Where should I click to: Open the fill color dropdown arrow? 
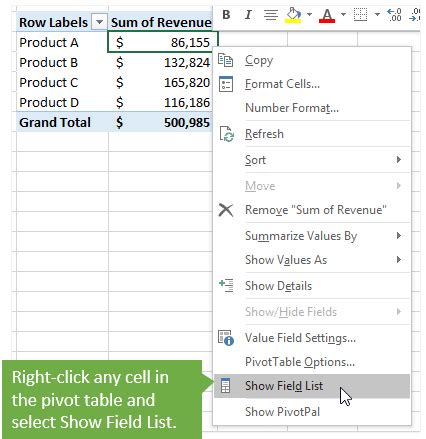(309, 14)
